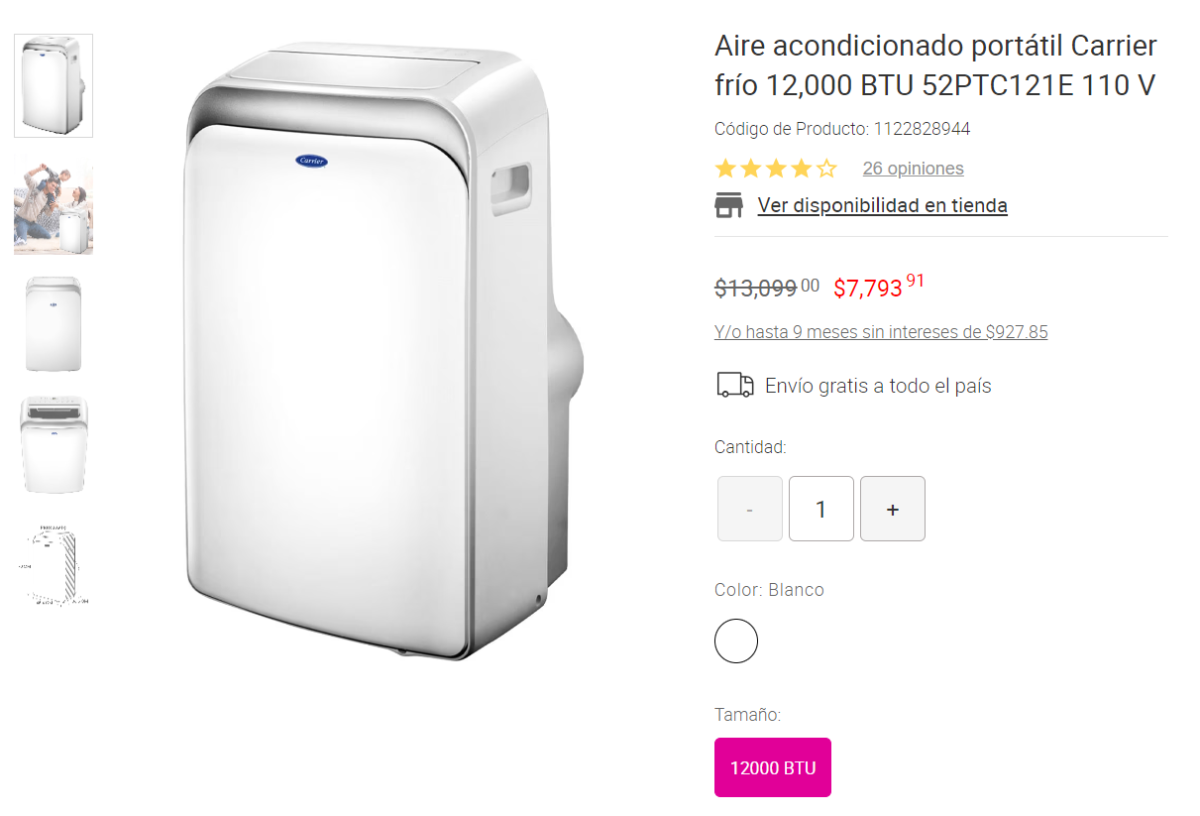Increase quantity with the plus button
Image resolution: width=1200 pixels, height=816 pixels.
(893, 509)
